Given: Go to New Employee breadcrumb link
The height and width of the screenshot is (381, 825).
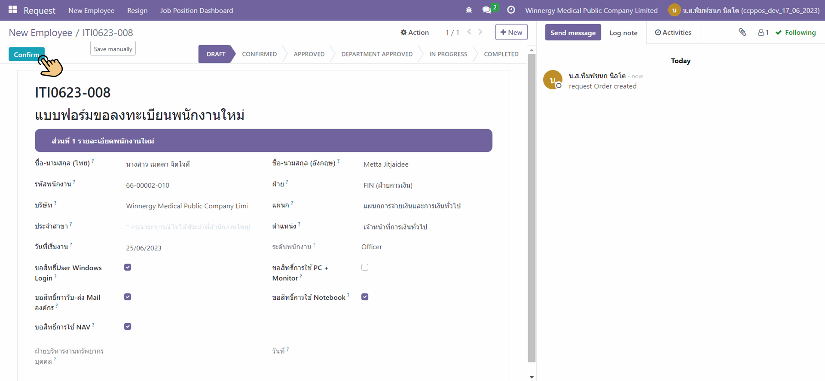Looking at the screenshot, I should [41, 33].
